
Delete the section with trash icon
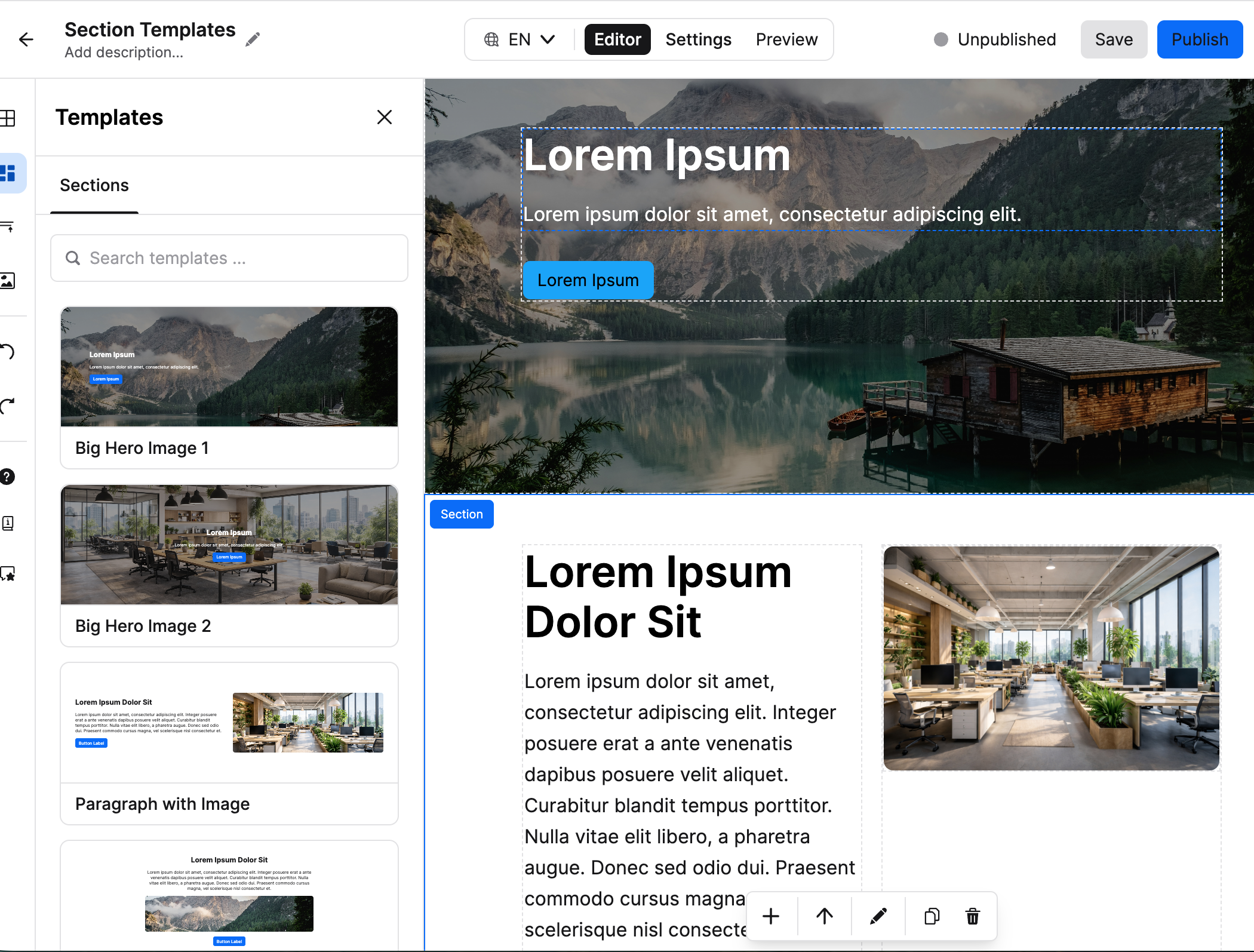[973, 916]
